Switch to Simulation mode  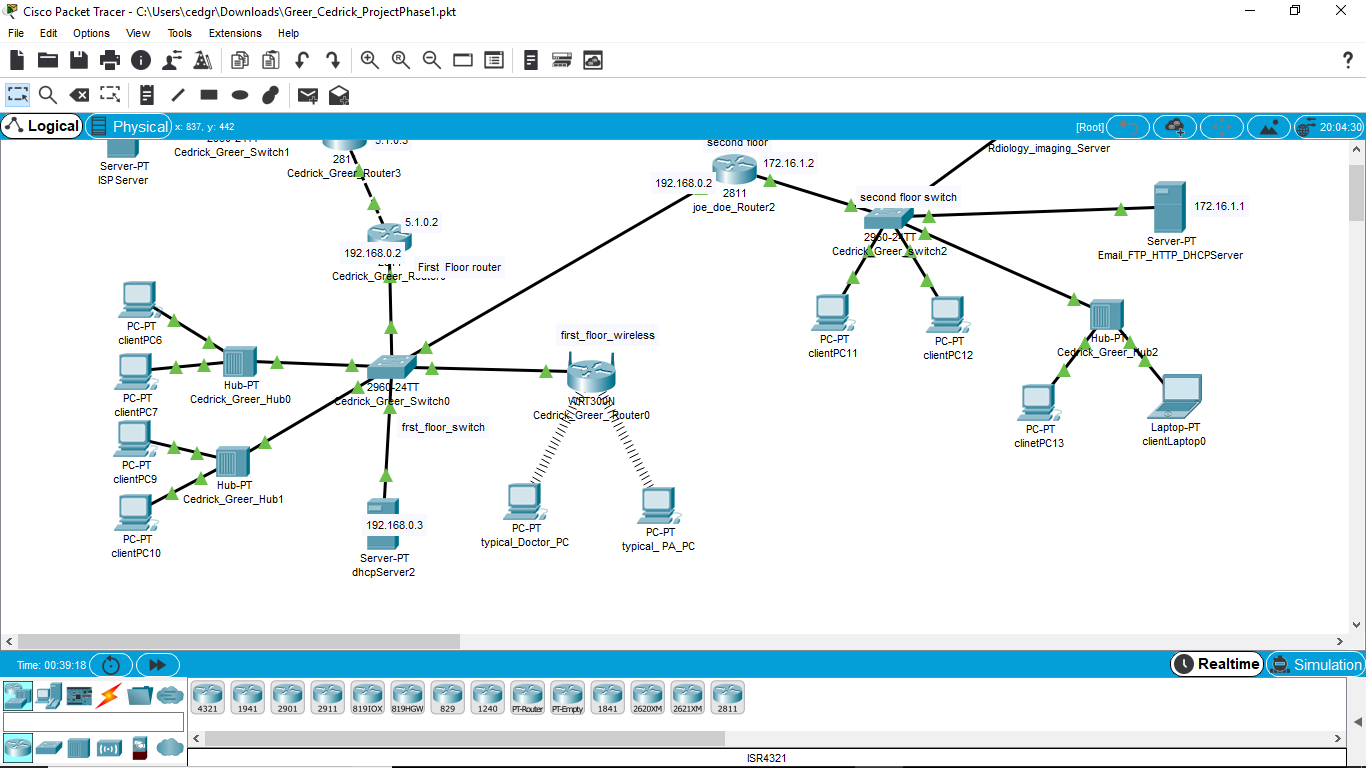1315,664
